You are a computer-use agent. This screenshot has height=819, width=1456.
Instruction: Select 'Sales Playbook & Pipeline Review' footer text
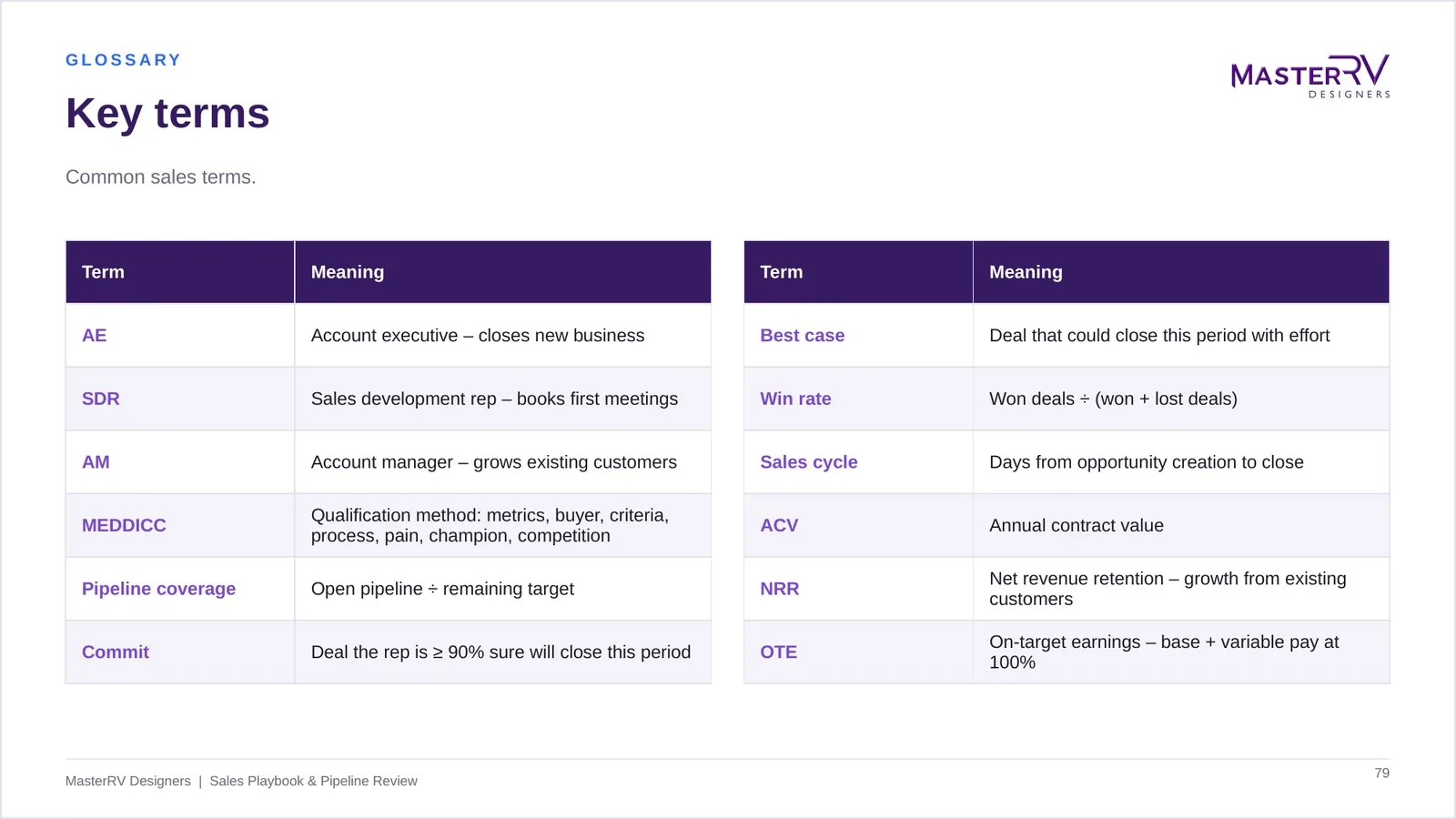click(x=313, y=781)
